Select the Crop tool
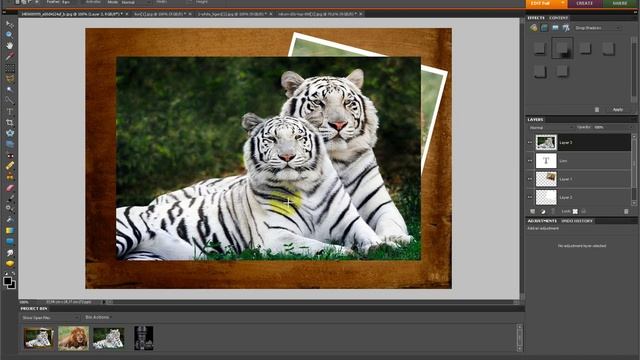Image resolution: width=640 pixels, height=360 pixels. point(9,122)
